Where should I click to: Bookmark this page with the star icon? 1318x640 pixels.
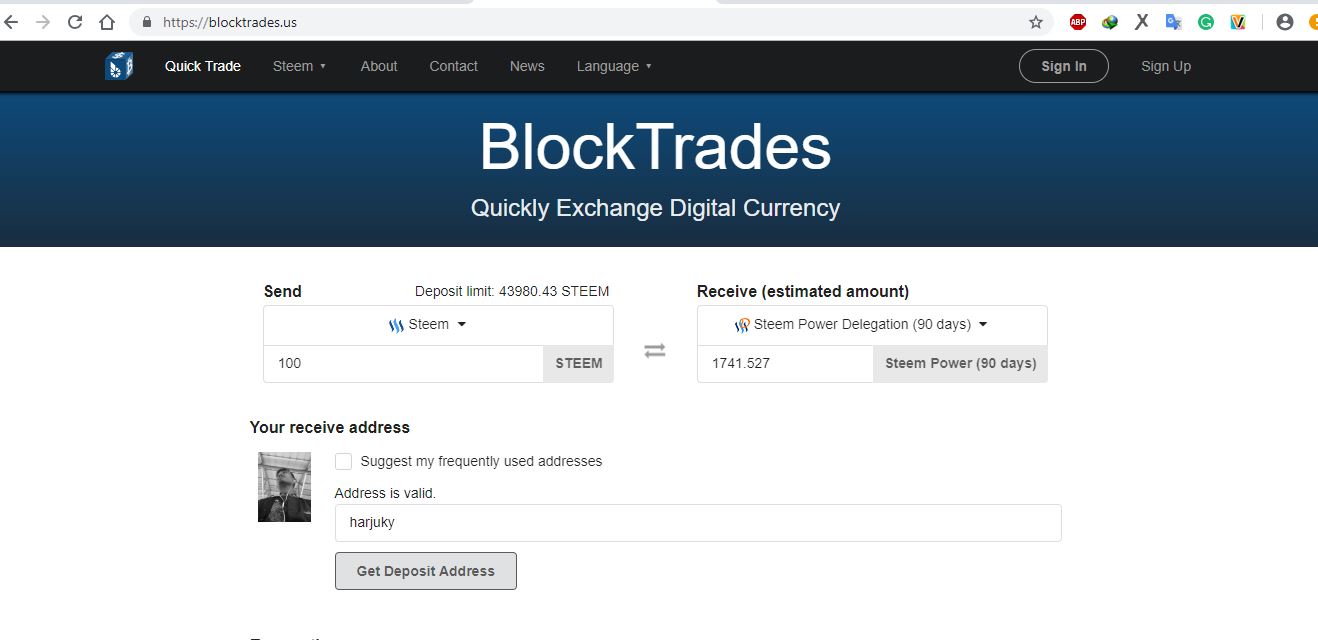coord(1036,22)
